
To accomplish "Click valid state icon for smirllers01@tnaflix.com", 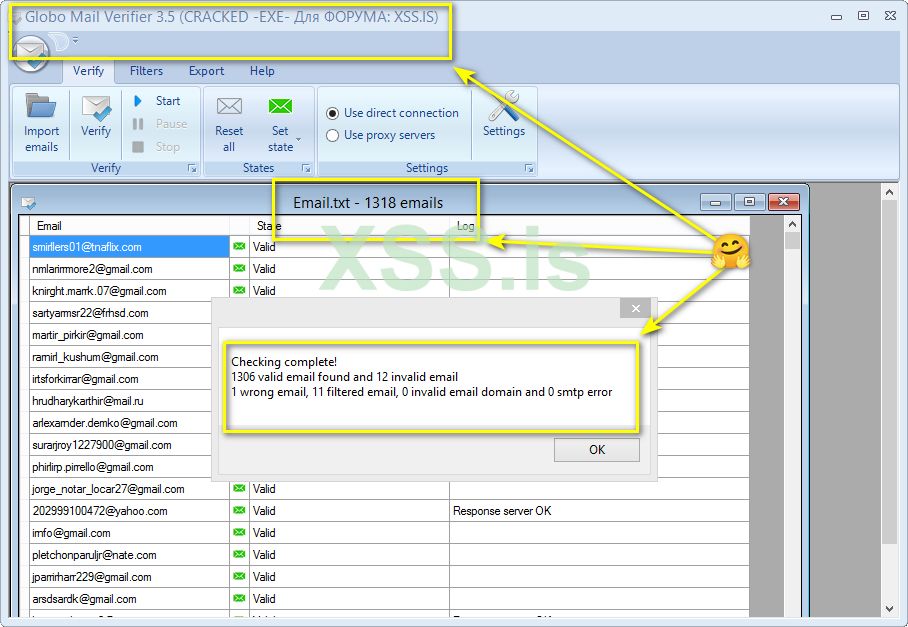I will pos(239,247).
